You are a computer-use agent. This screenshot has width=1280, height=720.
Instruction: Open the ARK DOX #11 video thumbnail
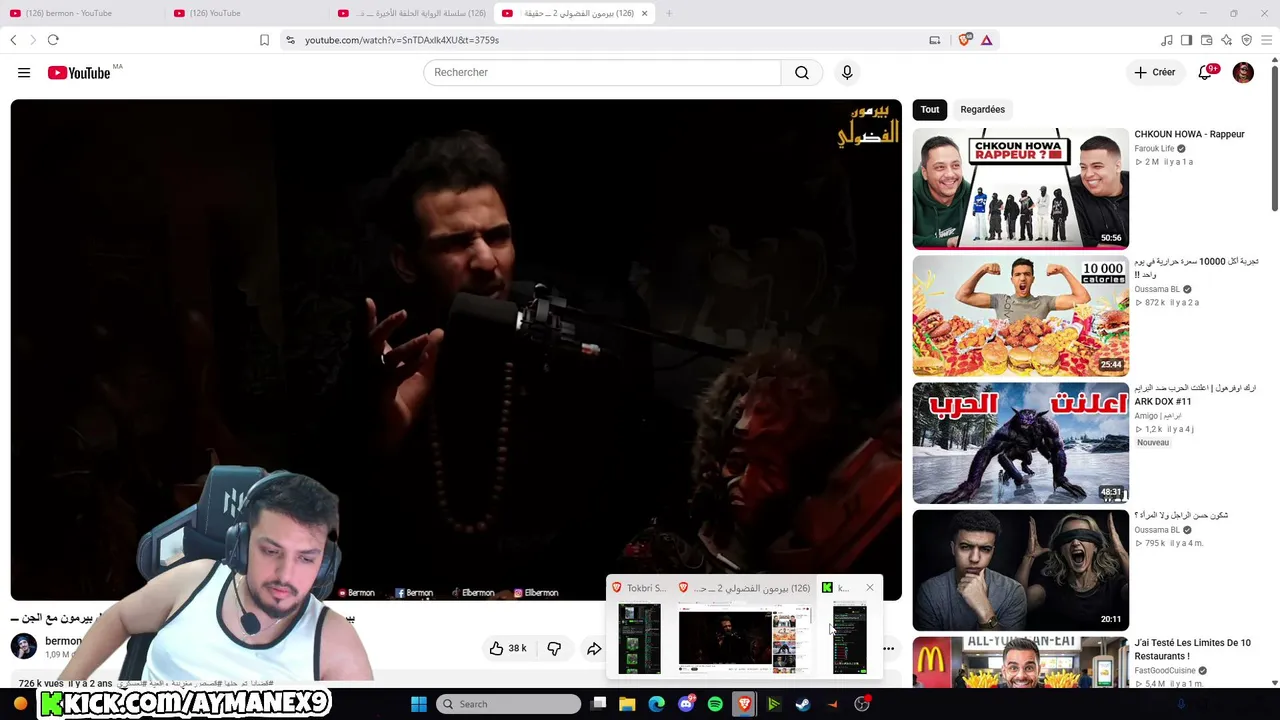(x=1020, y=443)
